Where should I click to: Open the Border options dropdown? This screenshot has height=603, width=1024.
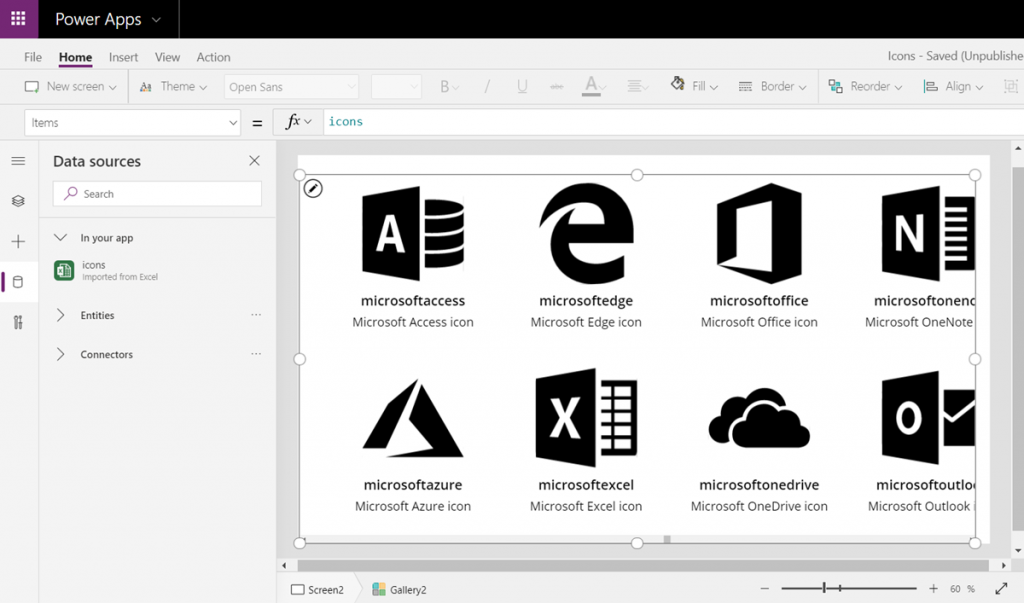[773, 86]
